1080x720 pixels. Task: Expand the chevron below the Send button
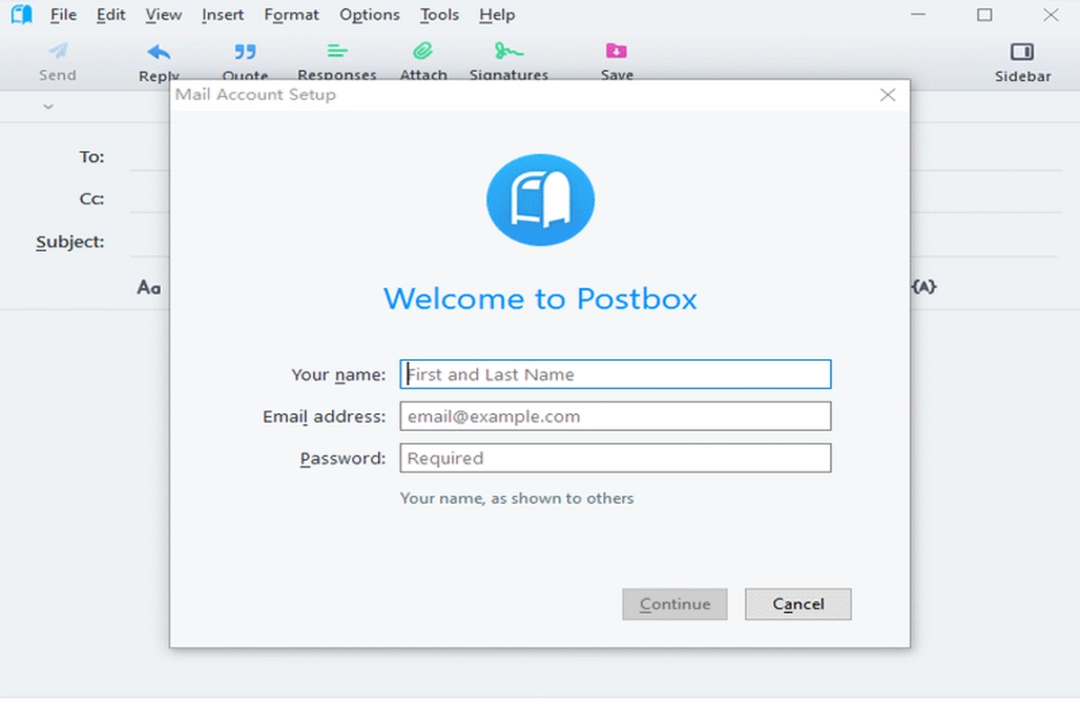click(x=48, y=105)
